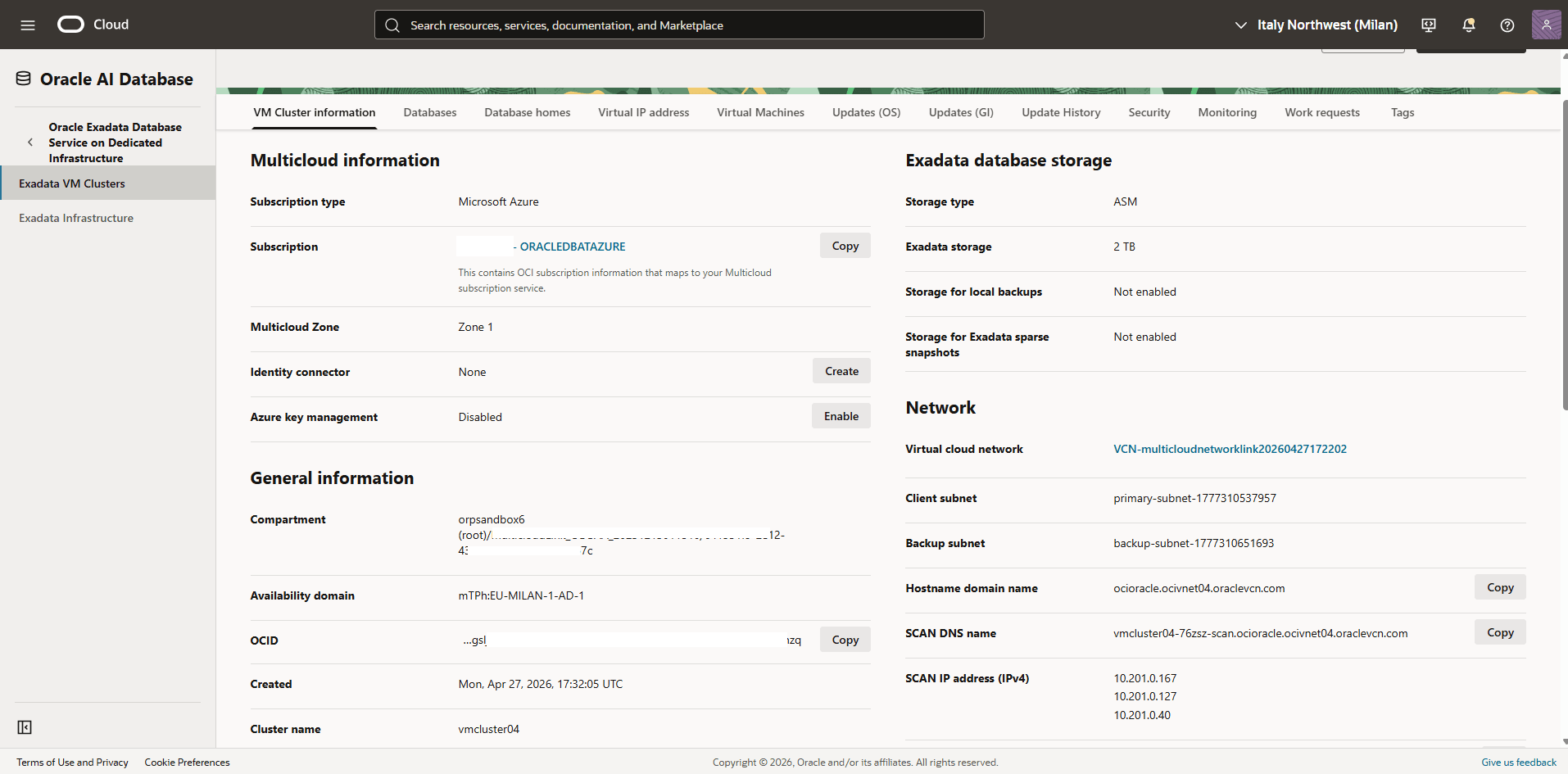Viewport: 1568px width, 774px height.
Task: Click the primary-subnet-1777310537957 value
Action: pyautogui.click(x=1194, y=498)
